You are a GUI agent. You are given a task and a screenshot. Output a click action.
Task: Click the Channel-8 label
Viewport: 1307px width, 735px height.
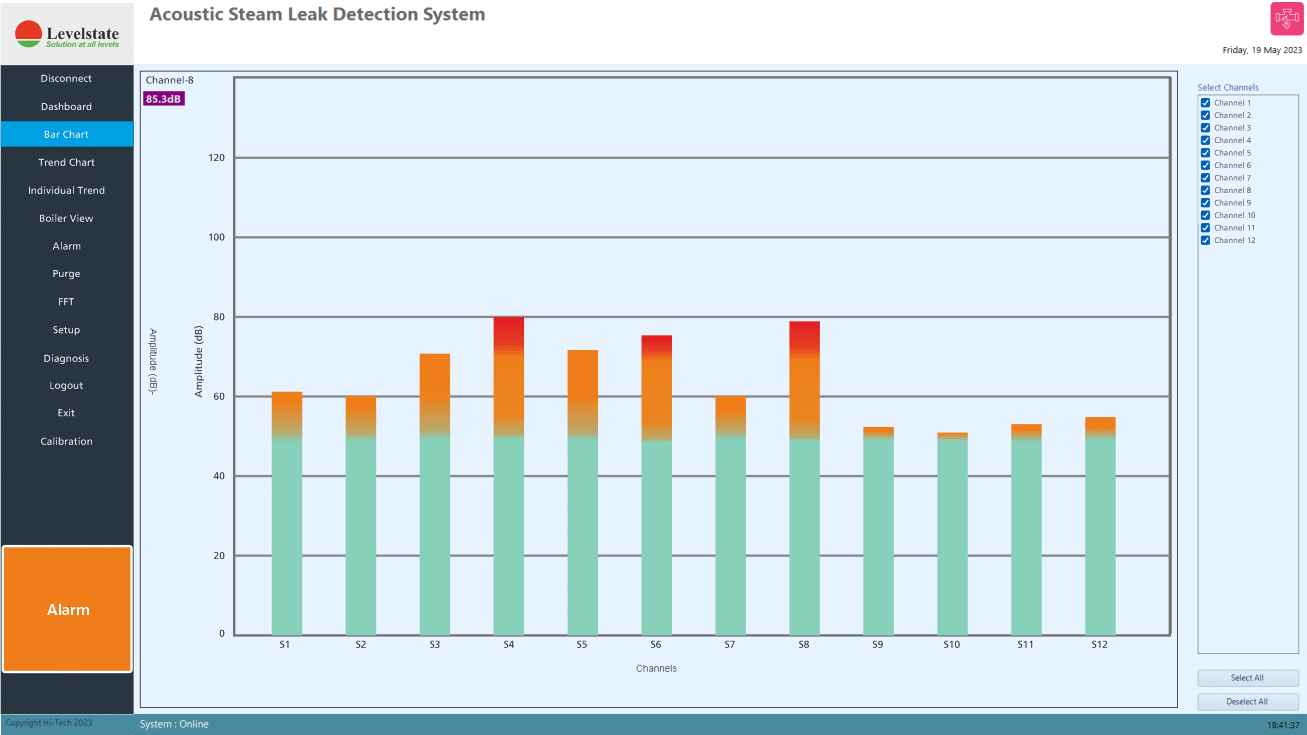pos(170,80)
